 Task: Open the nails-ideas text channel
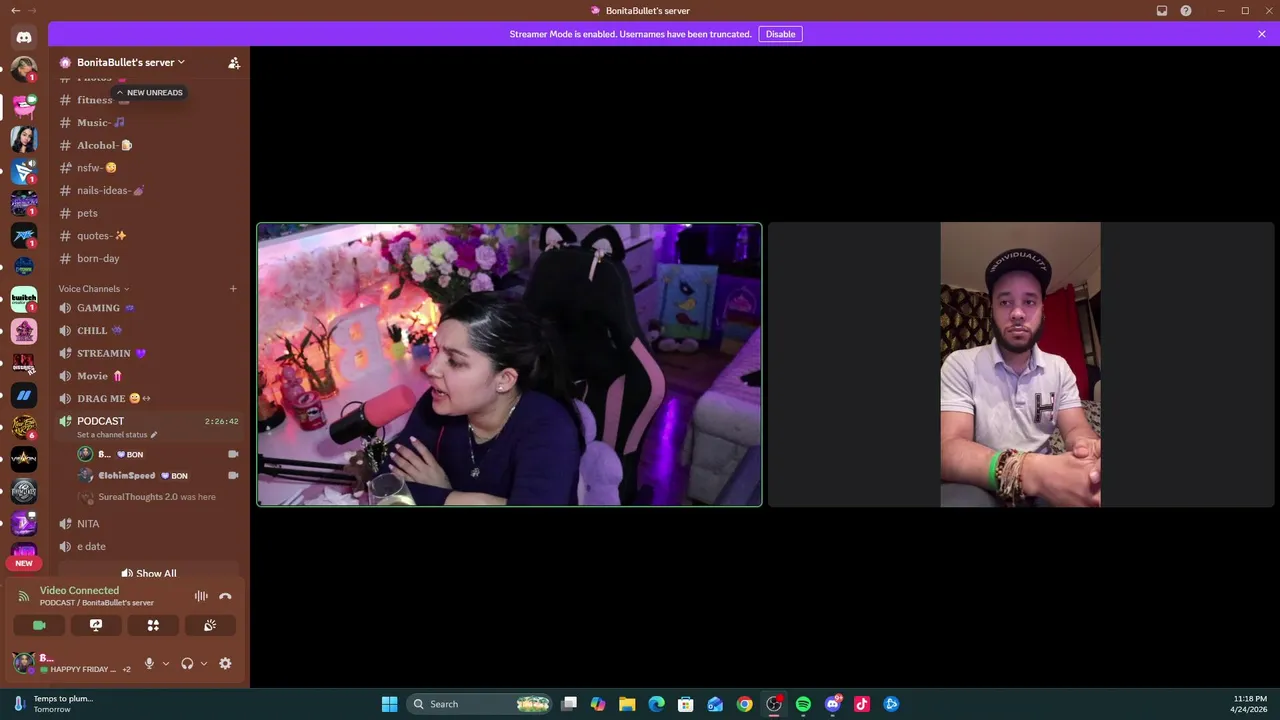[x=150, y=190]
